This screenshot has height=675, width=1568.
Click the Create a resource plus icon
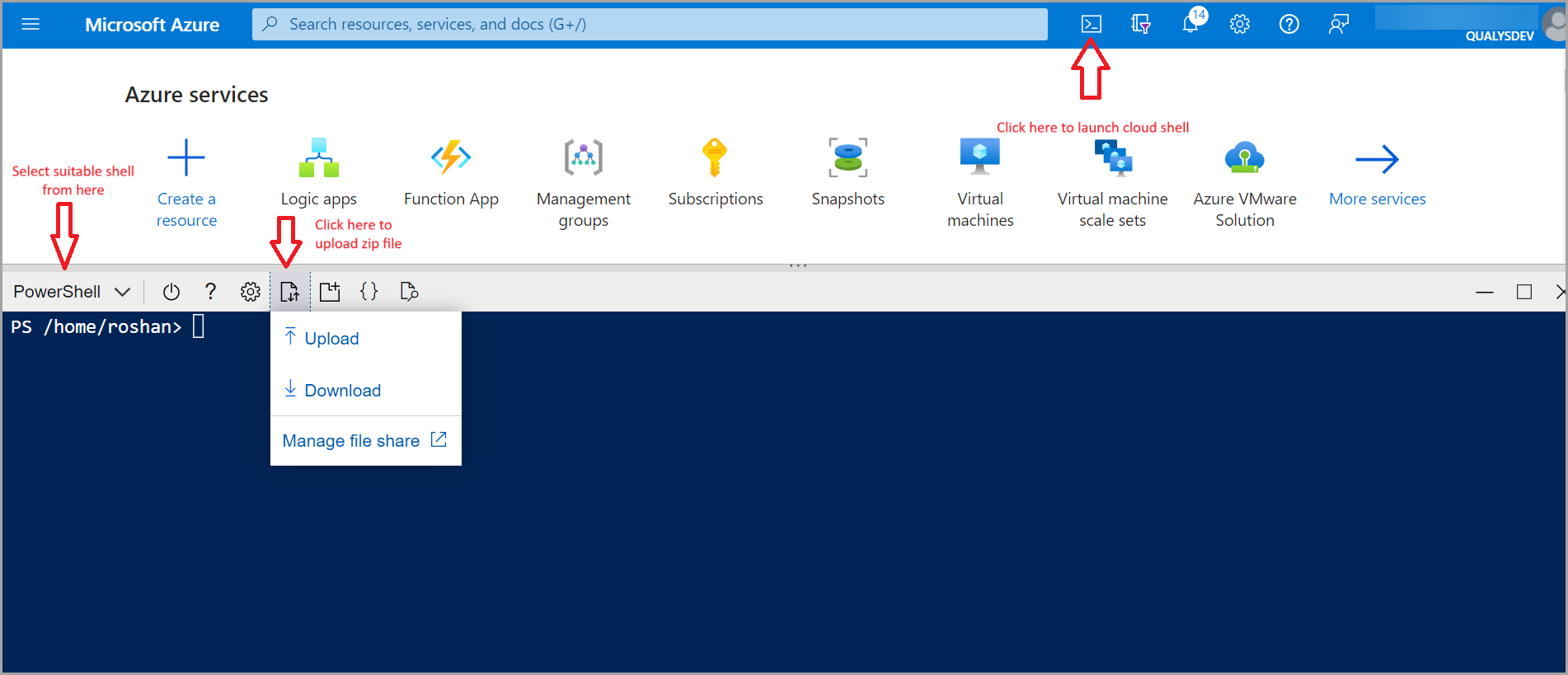click(186, 157)
